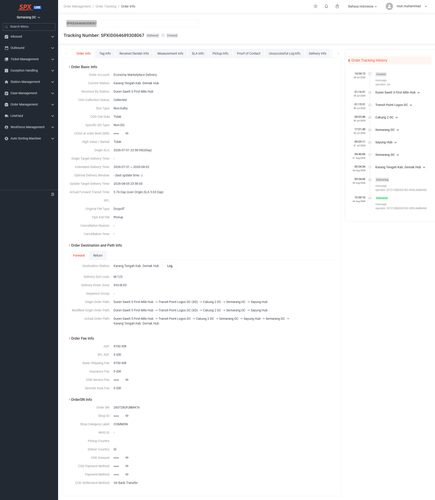Screen dimensions: 435x500
Task: Open the Measurement Info tab
Action: [x=170, y=53]
